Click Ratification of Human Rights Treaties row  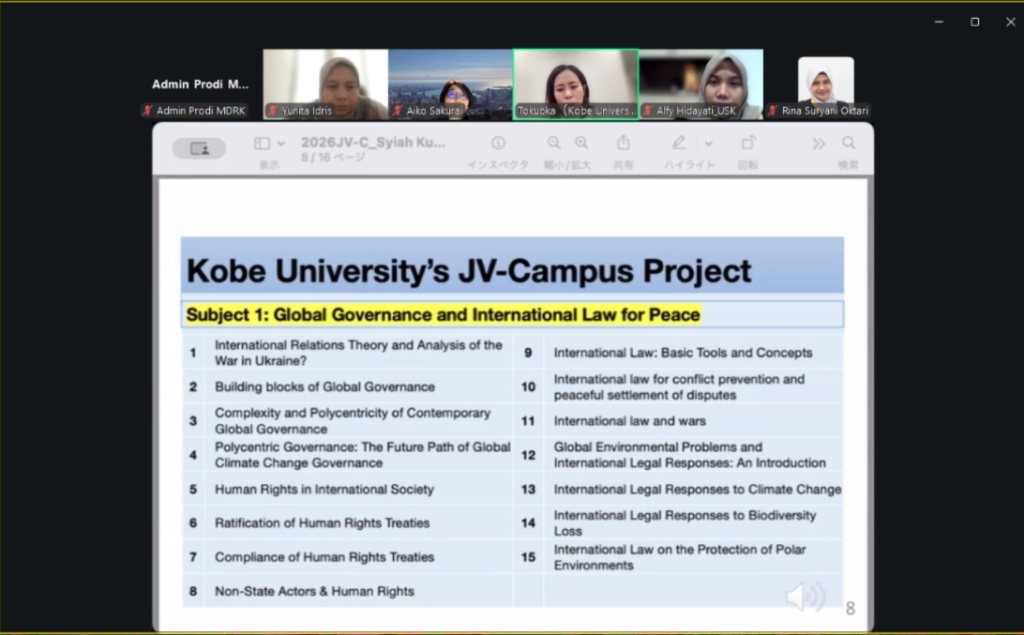[x=322, y=523]
